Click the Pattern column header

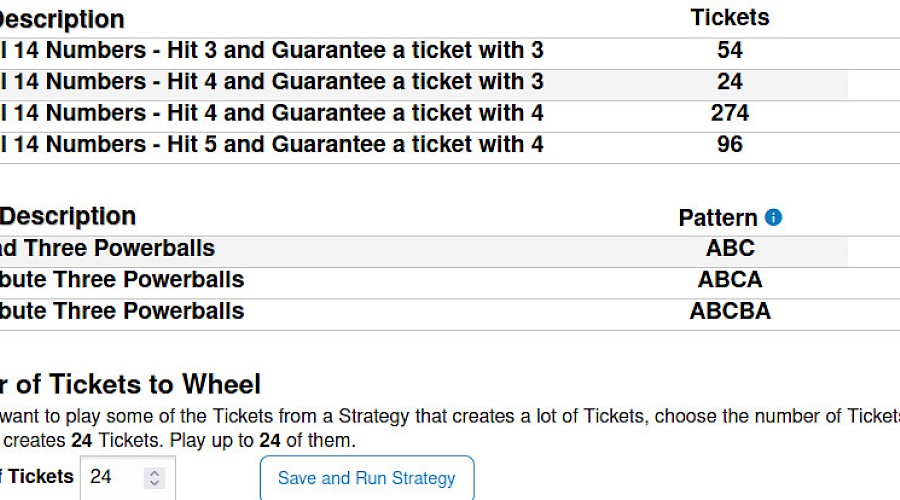[x=718, y=218]
